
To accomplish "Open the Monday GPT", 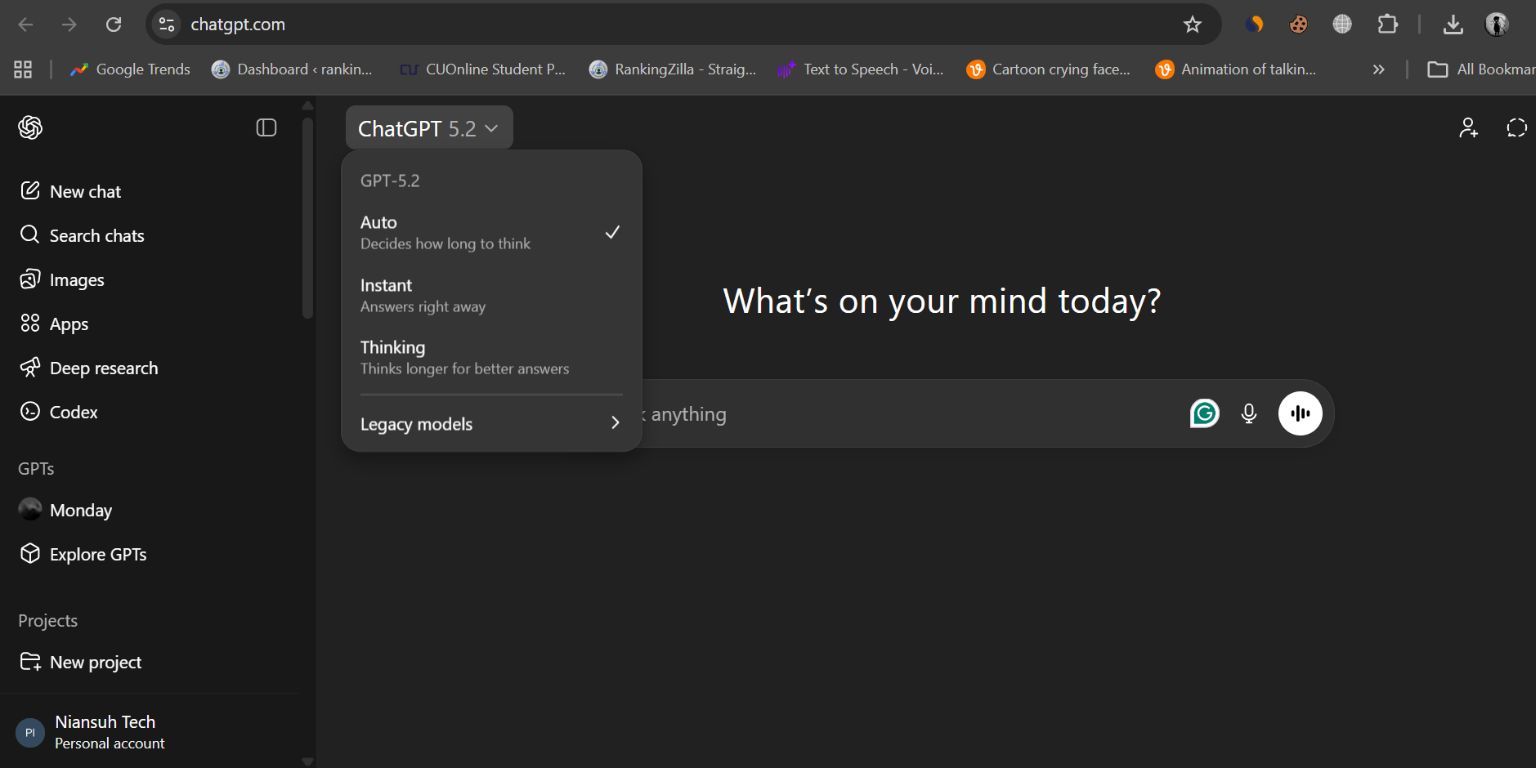I will click(x=81, y=510).
